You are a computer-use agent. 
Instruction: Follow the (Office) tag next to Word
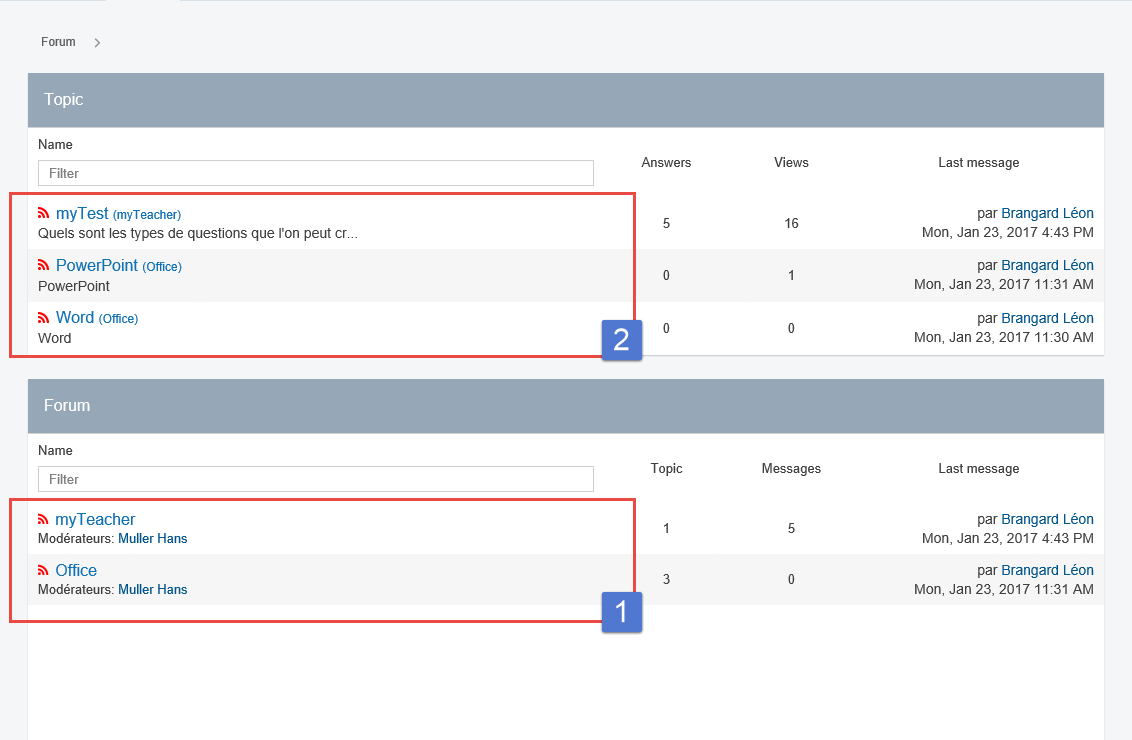(118, 319)
